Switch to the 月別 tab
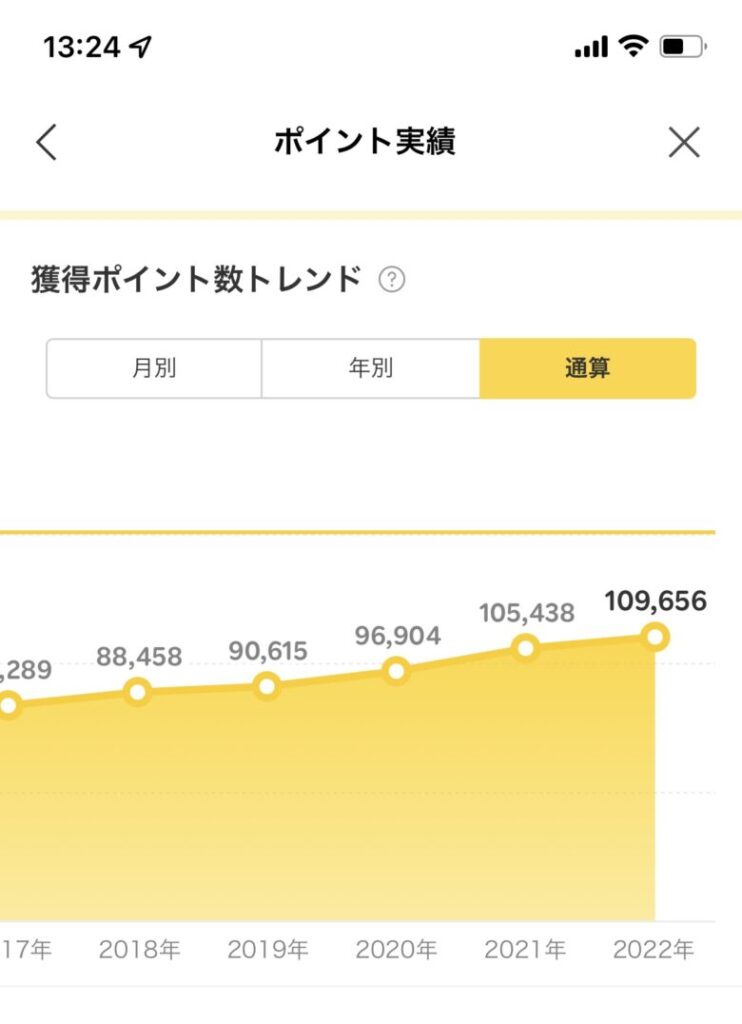Image resolution: width=742 pixels, height=1024 pixels. pyautogui.click(x=154, y=368)
